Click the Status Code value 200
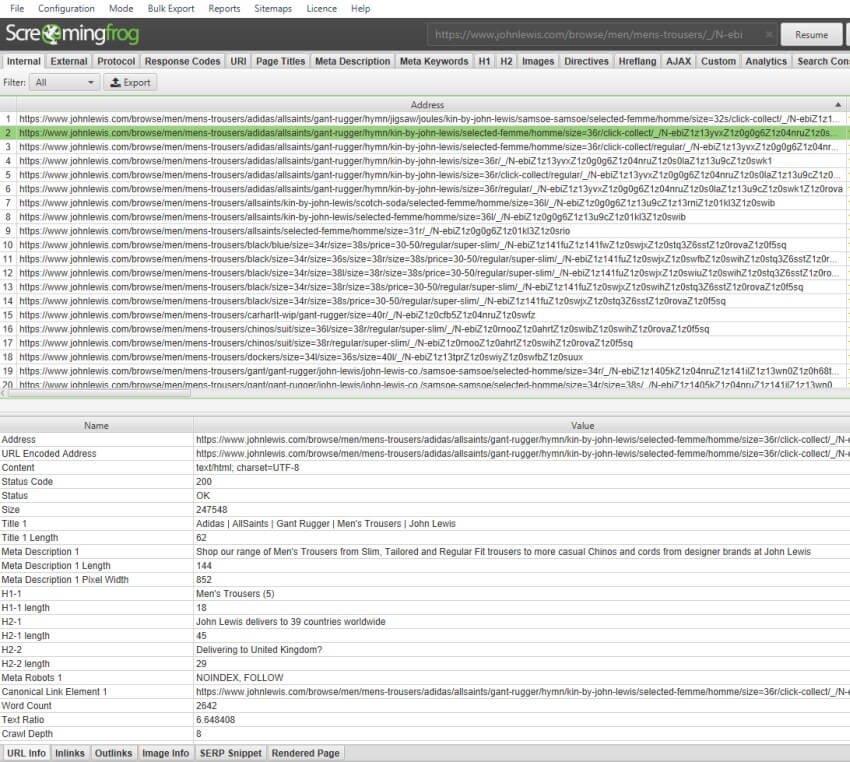 pos(204,481)
